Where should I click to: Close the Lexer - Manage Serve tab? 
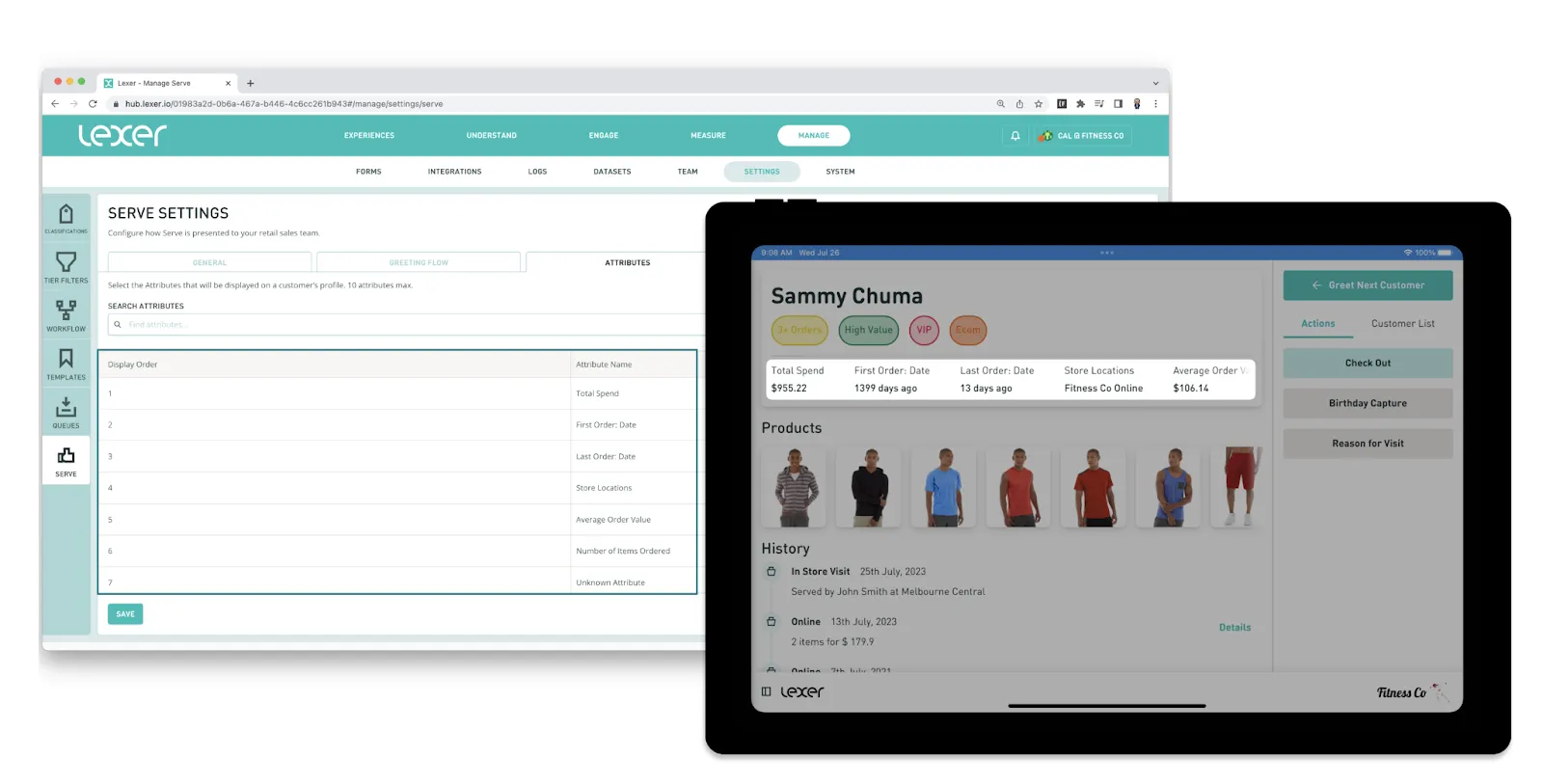tap(228, 83)
